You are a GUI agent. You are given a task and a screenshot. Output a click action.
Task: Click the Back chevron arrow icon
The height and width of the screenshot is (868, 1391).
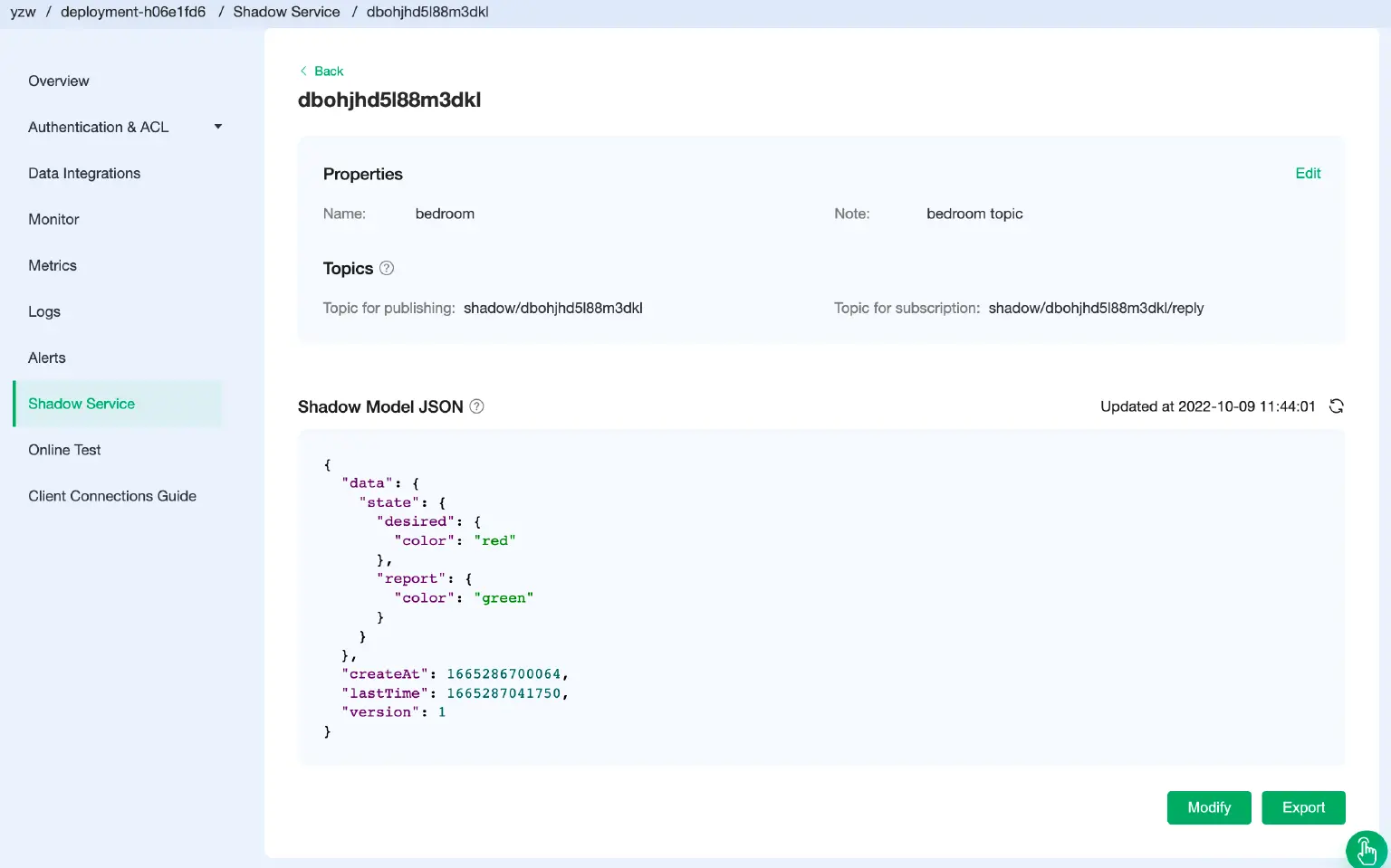303,71
